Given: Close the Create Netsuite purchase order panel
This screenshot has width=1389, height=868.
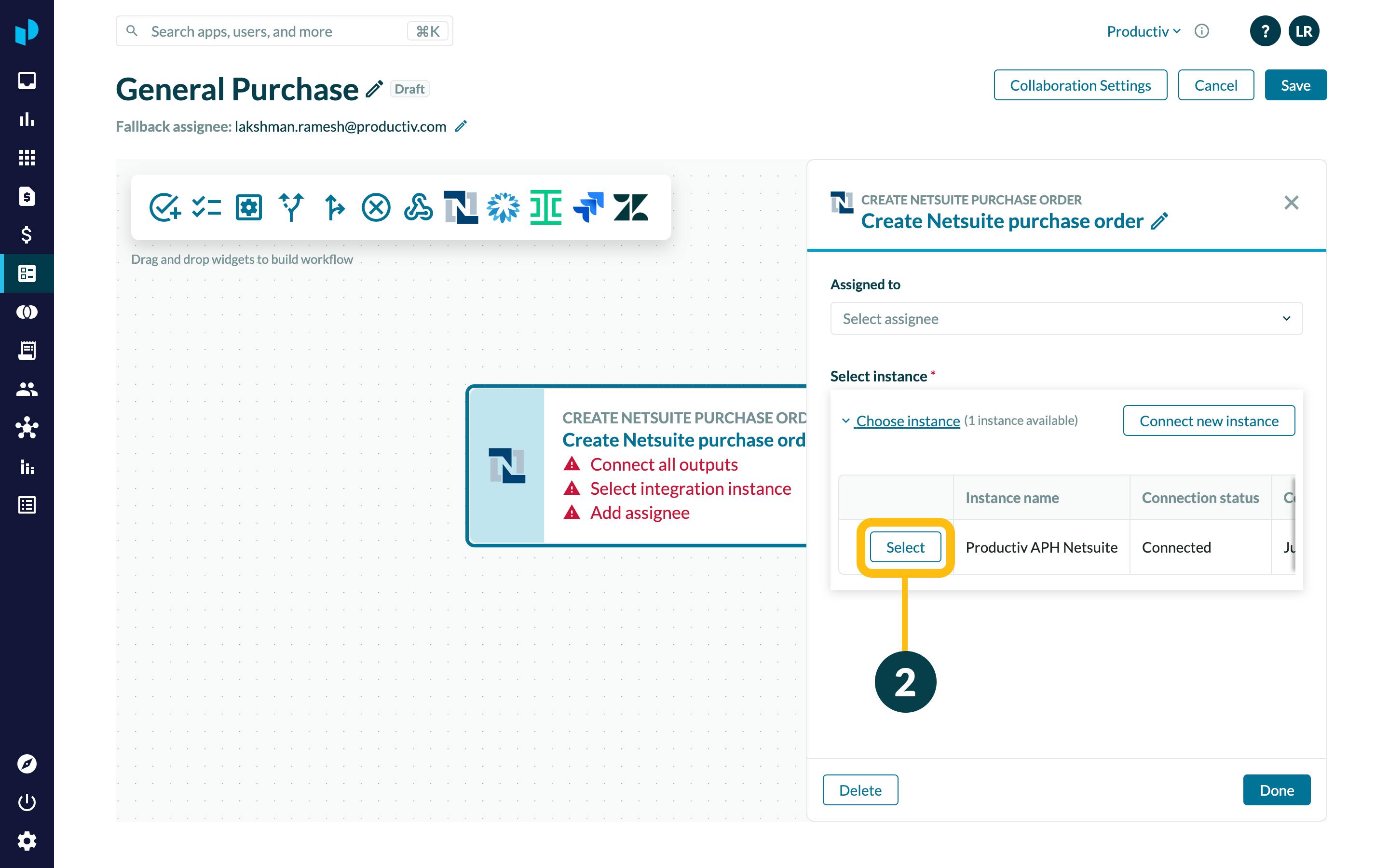Looking at the screenshot, I should pos(1291,203).
